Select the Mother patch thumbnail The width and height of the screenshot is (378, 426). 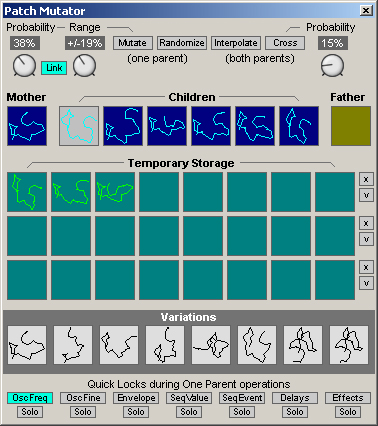tap(27, 126)
